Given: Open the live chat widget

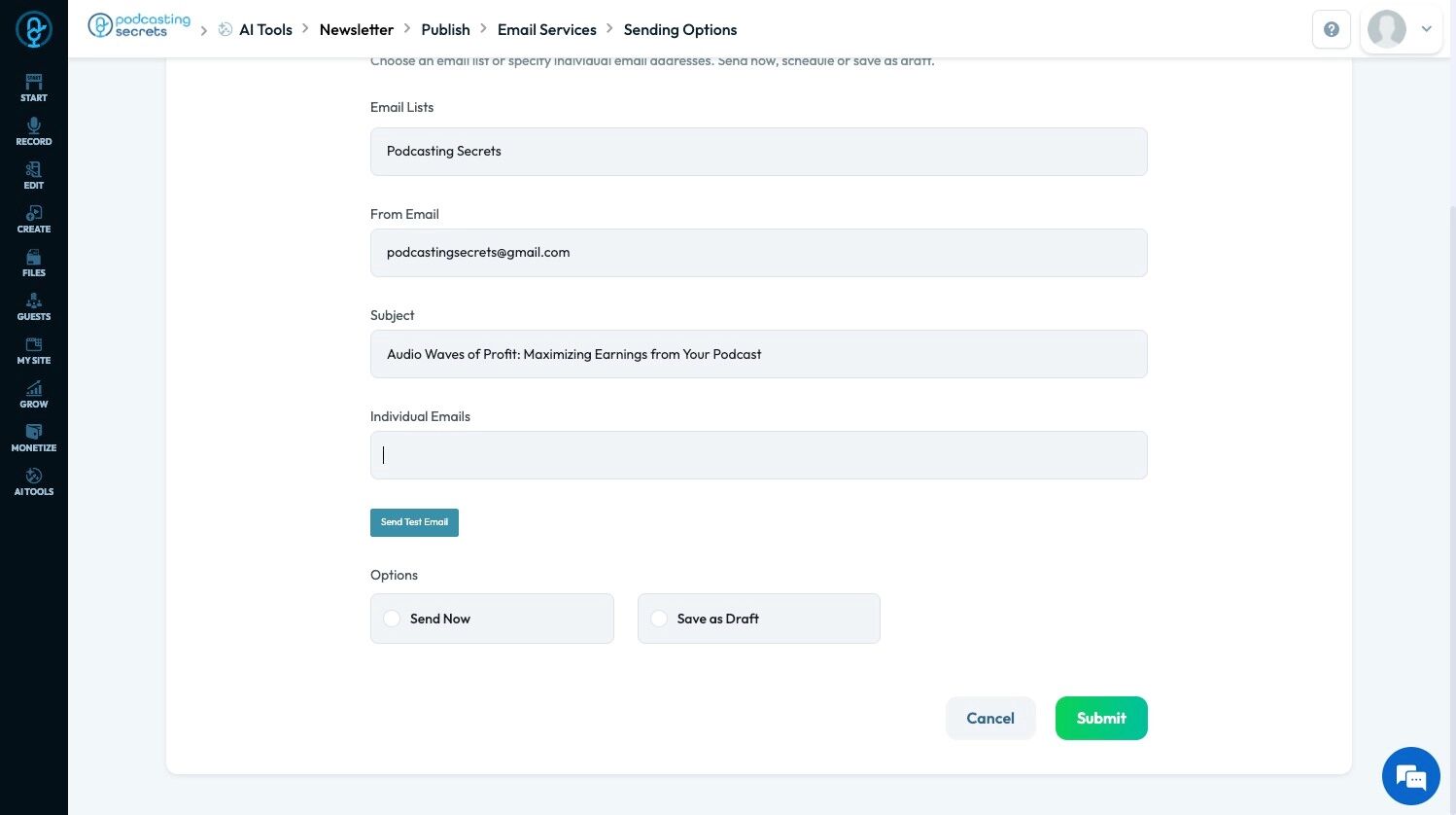Looking at the screenshot, I should coord(1410,776).
